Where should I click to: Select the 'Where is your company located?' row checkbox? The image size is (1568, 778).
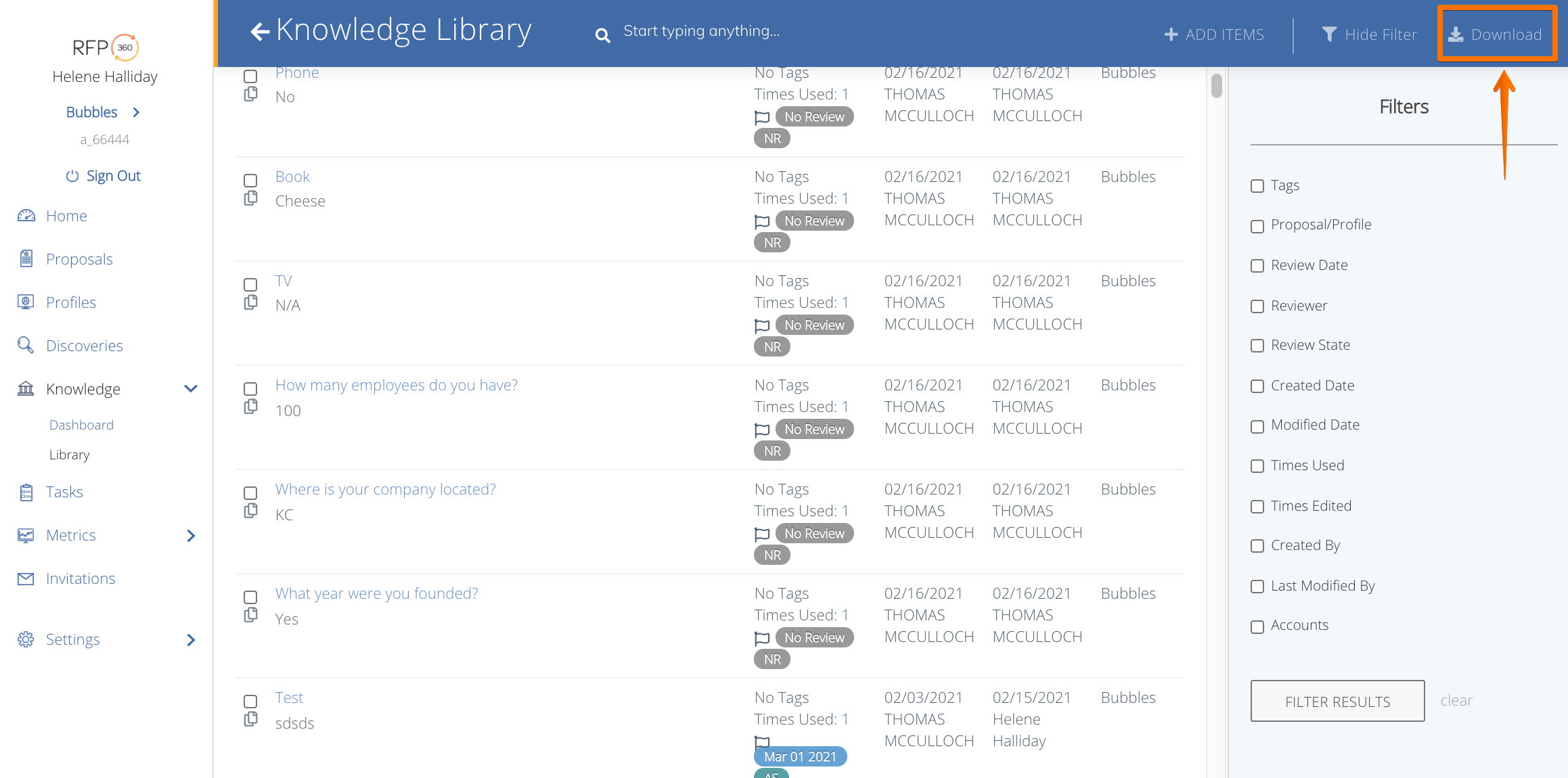click(x=250, y=493)
